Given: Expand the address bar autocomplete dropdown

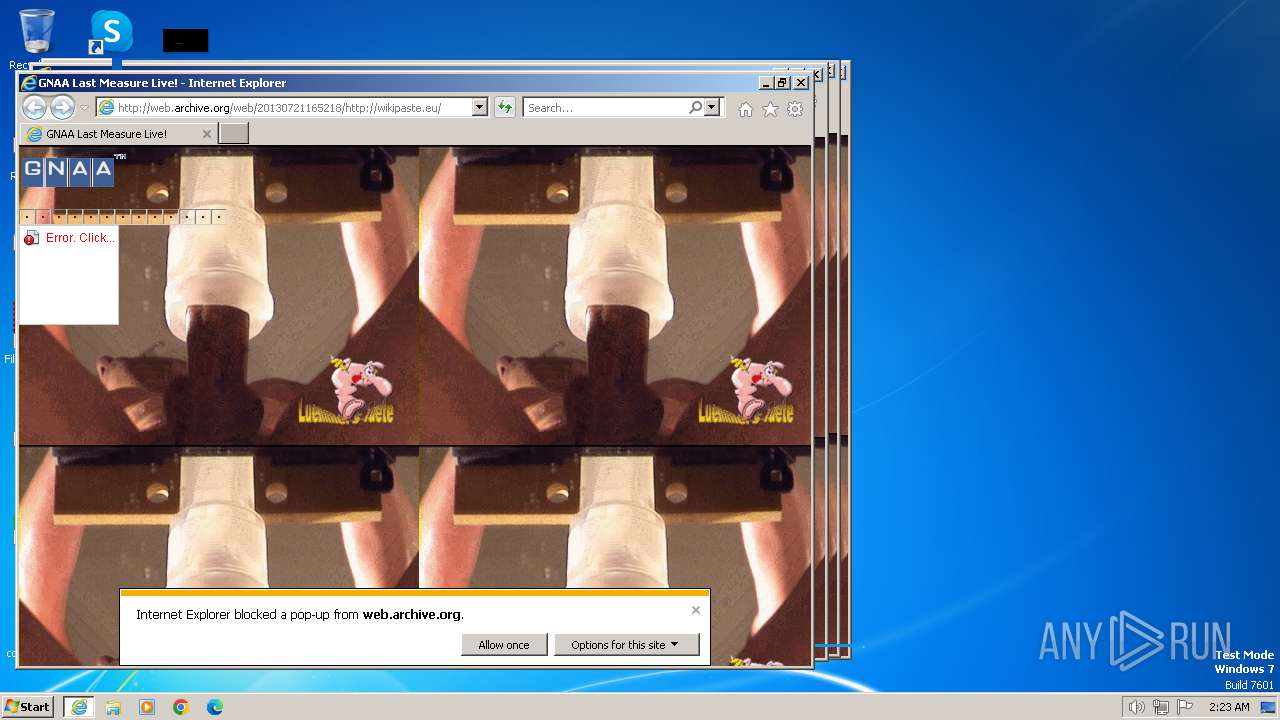Looking at the screenshot, I should (x=480, y=108).
